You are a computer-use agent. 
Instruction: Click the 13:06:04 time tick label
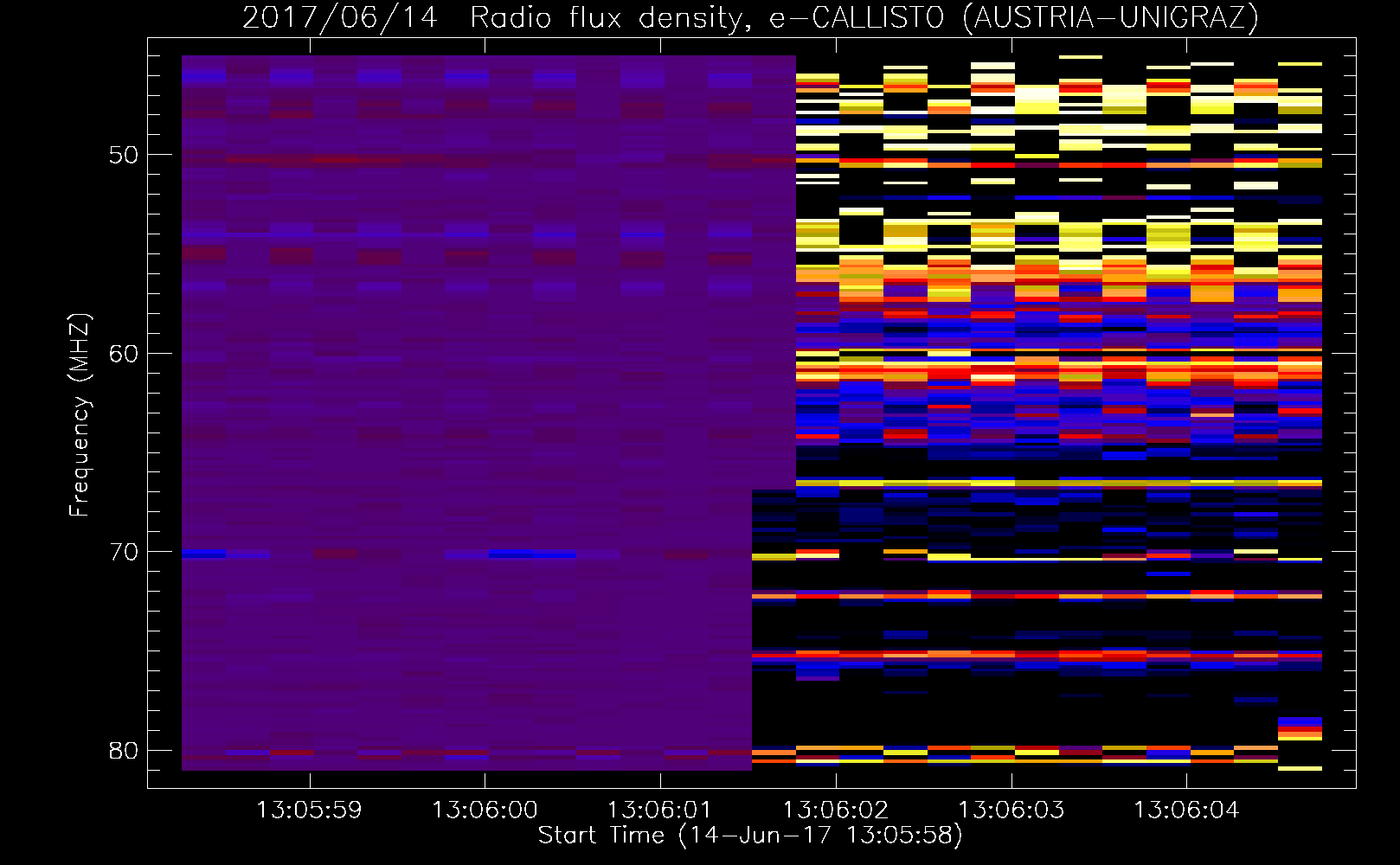1186,811
